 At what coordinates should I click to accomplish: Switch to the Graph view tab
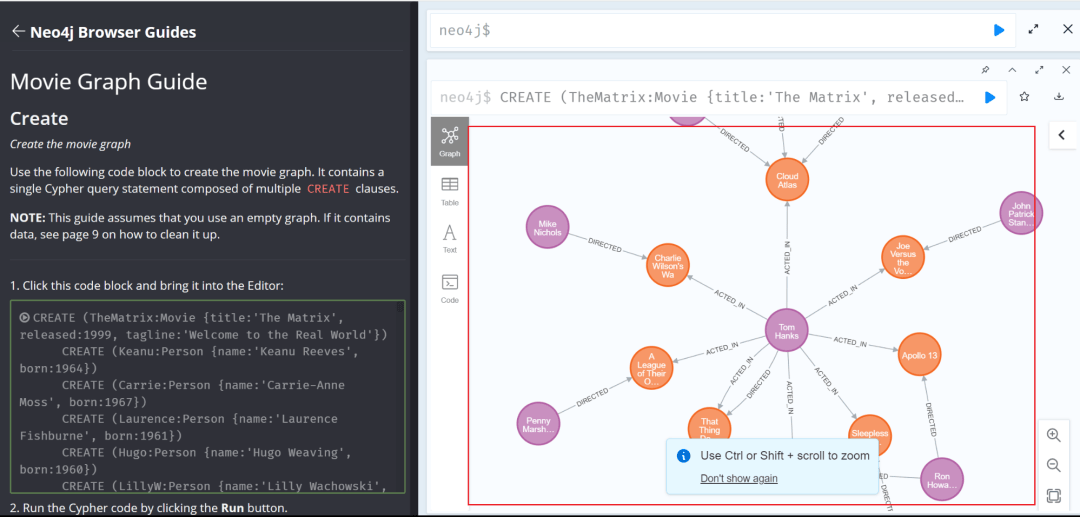pyautogui.click(x=450, y=141)
